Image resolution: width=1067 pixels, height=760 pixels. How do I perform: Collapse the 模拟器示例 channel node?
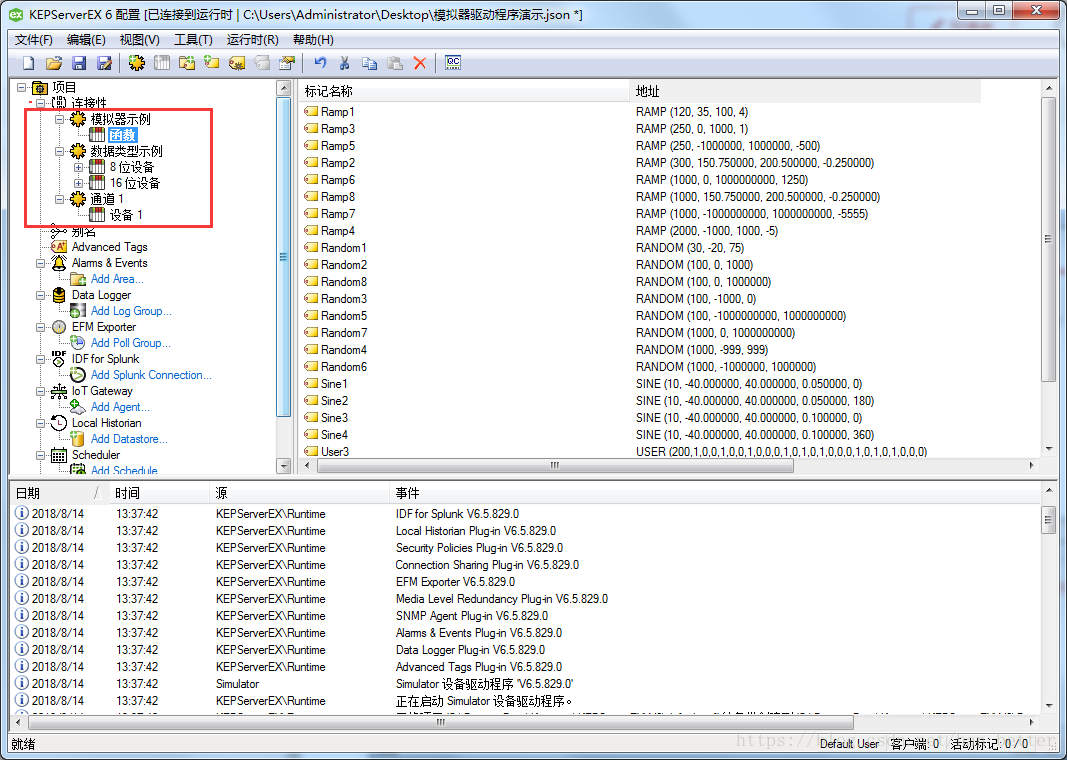click(x=60, y=119)
